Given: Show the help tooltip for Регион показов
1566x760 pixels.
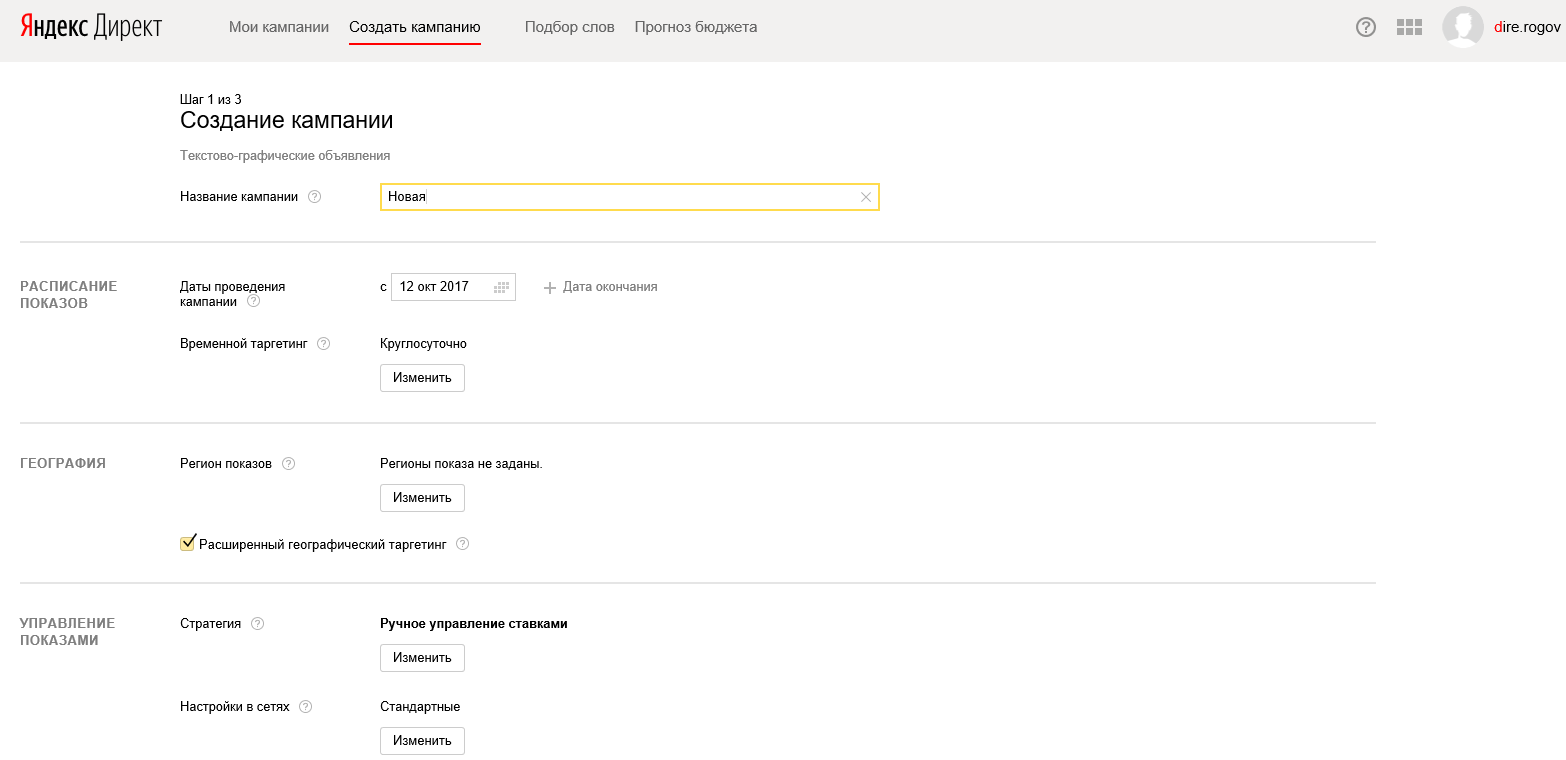Looking at the screenshot, I should (288, 464).
